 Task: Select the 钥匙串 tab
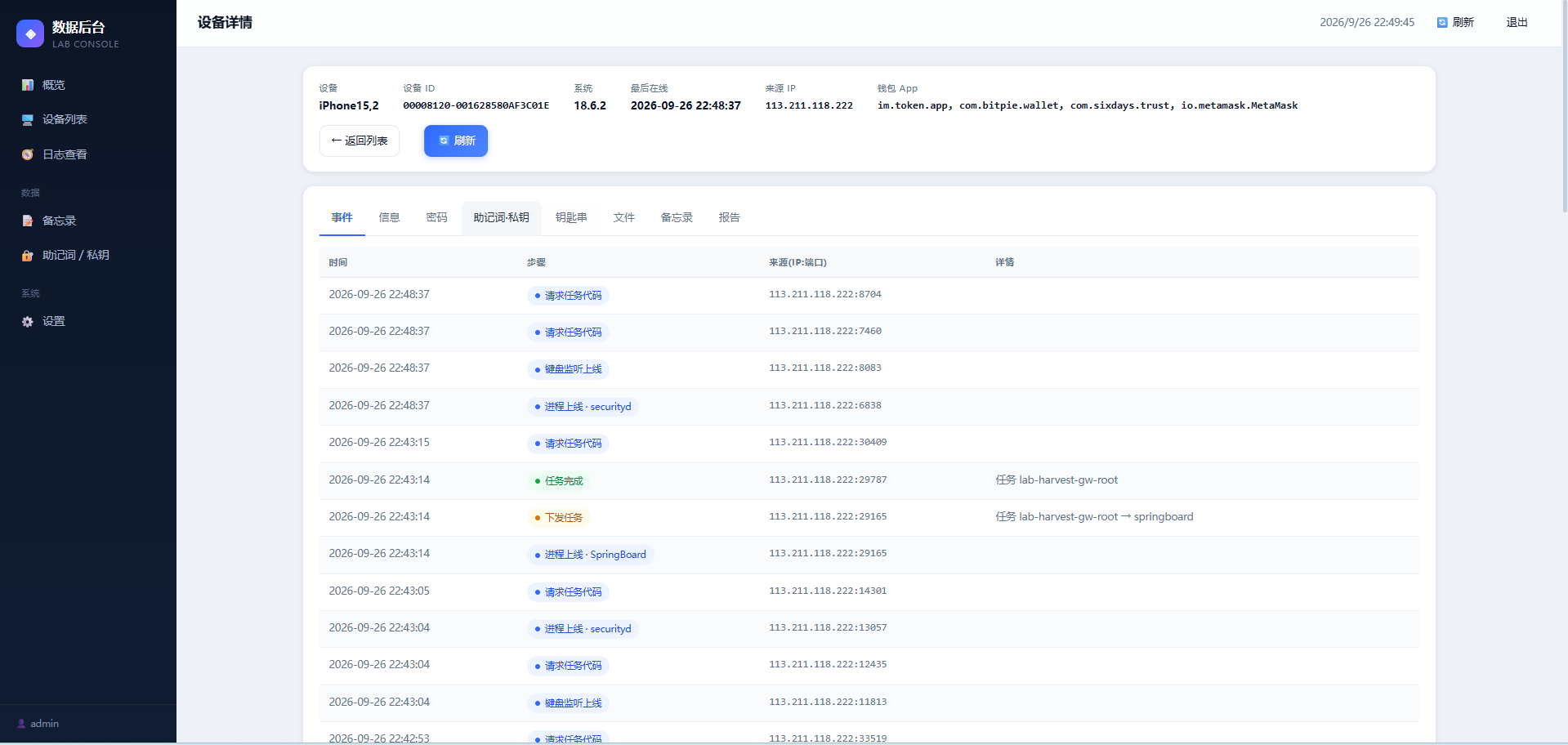(x=571, y=217)
